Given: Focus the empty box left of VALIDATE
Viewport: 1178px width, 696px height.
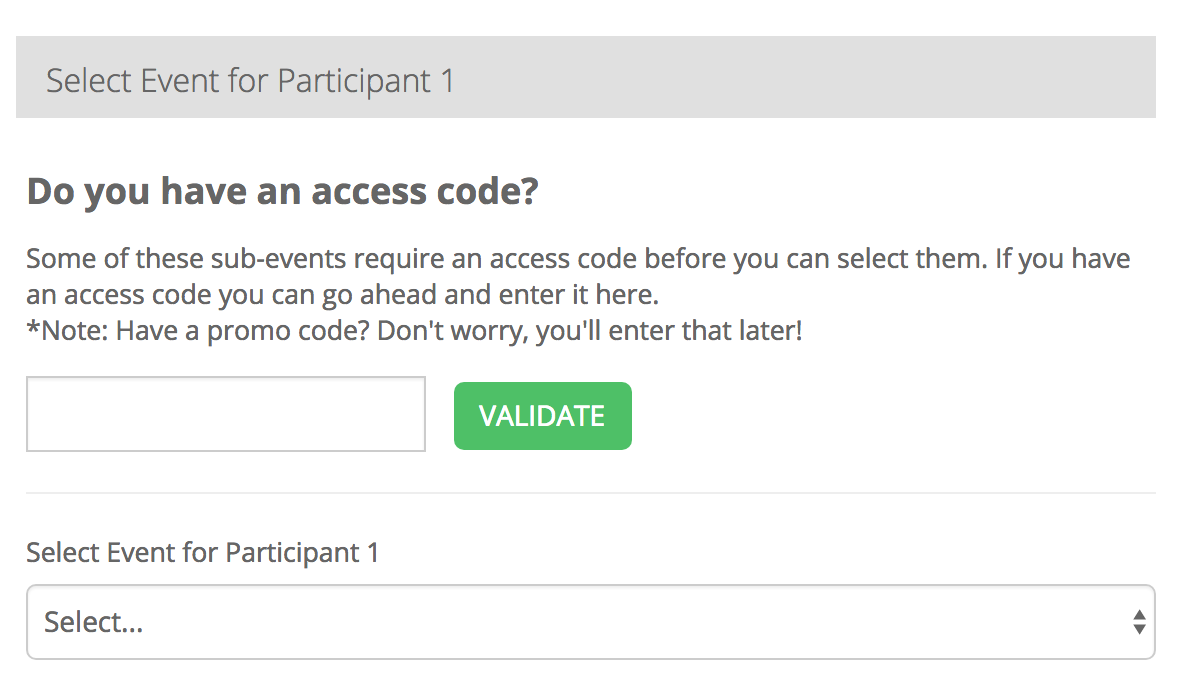Looking at the screenshot, I should (x=226, y=414).
